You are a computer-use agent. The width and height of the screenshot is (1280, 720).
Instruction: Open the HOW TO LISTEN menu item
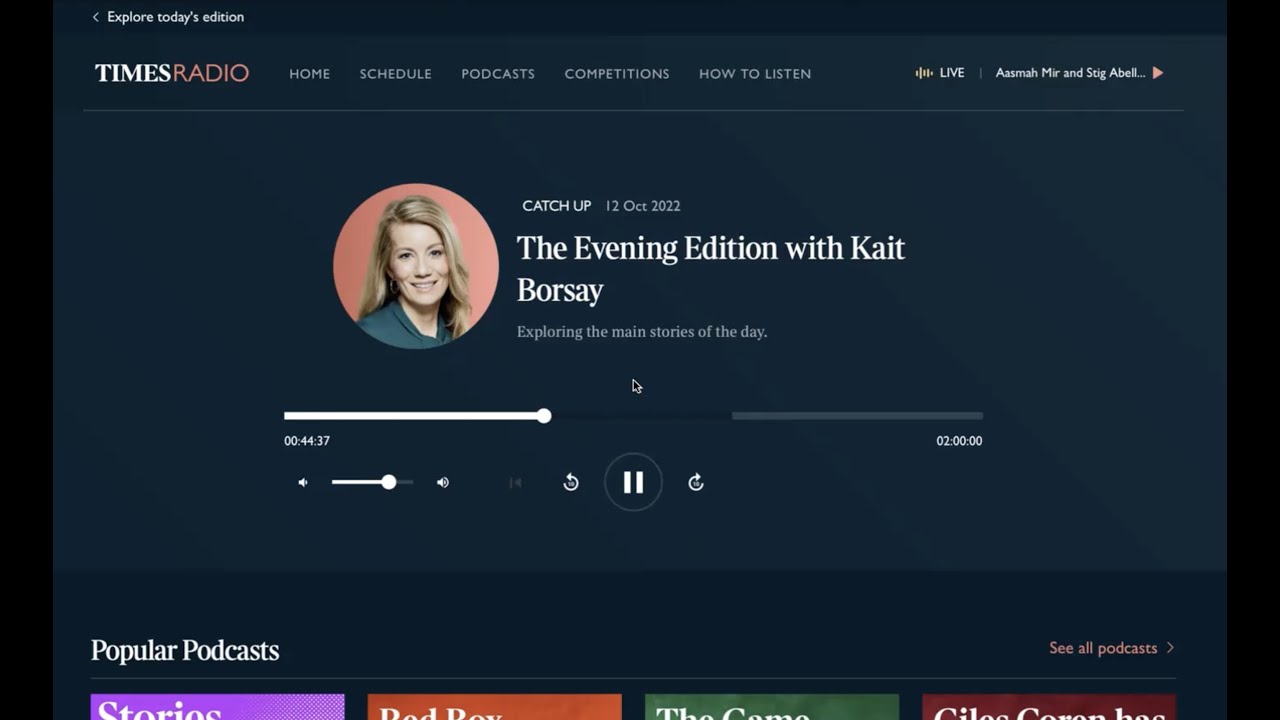(x=755, y=74)
